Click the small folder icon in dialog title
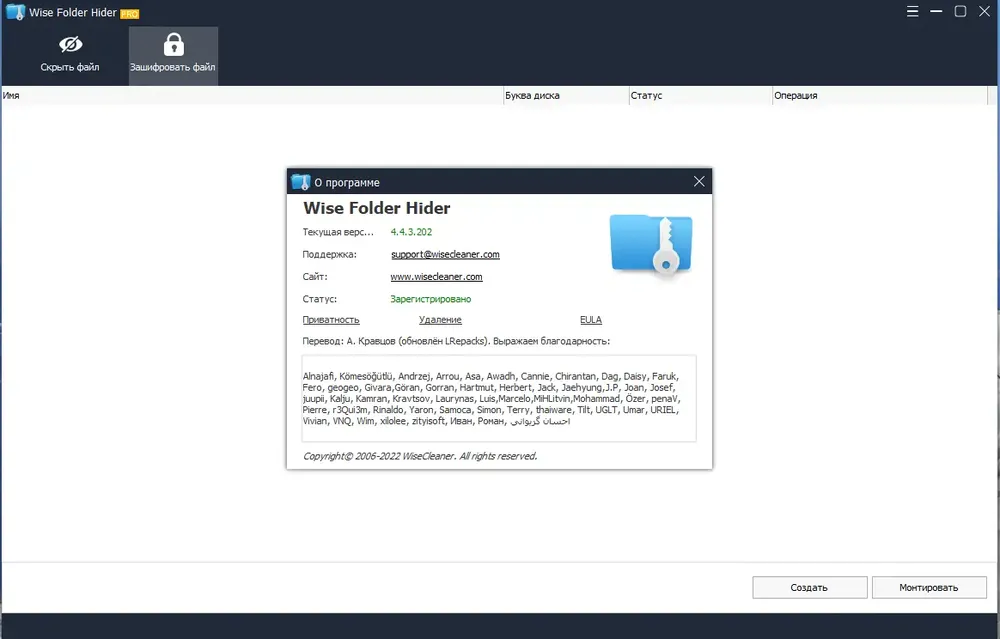The image size is (1000, 639). coord(300,182)
